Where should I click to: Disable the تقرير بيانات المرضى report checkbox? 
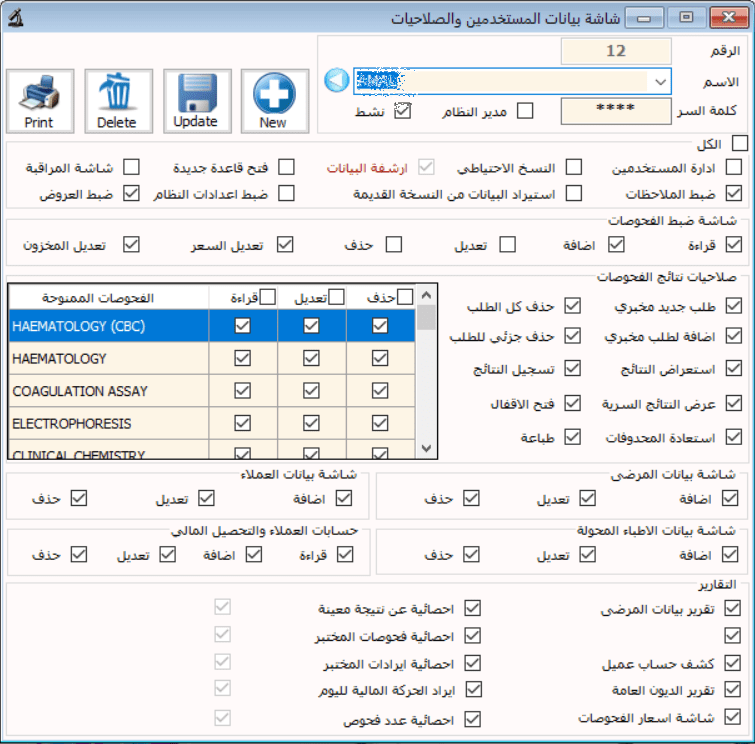pyautogui.click(x=734, y=608)
